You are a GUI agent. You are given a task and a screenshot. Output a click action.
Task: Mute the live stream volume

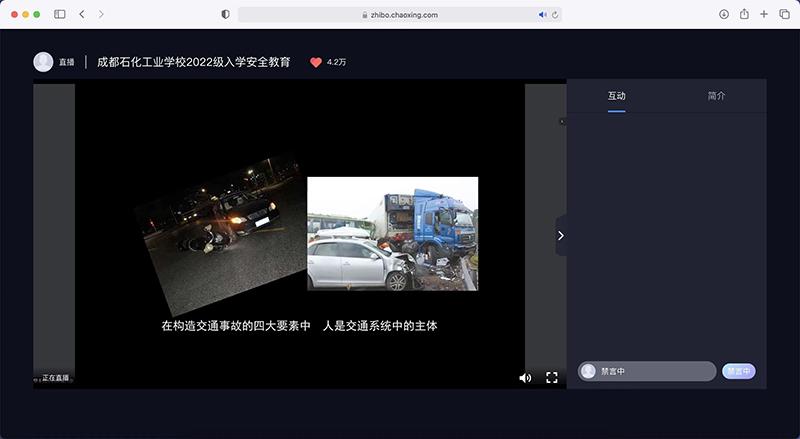(x=525, y=378)
